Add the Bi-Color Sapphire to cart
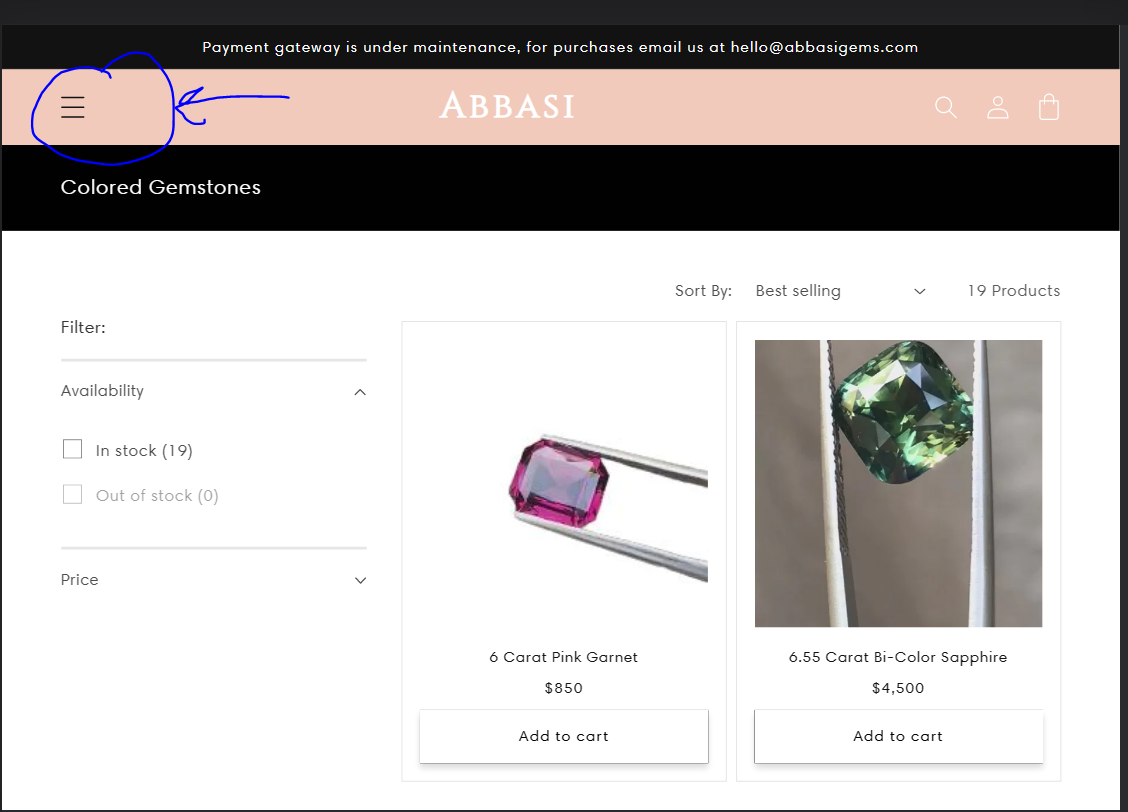Screen dimensions: 1128x812 tap(899, 736)
